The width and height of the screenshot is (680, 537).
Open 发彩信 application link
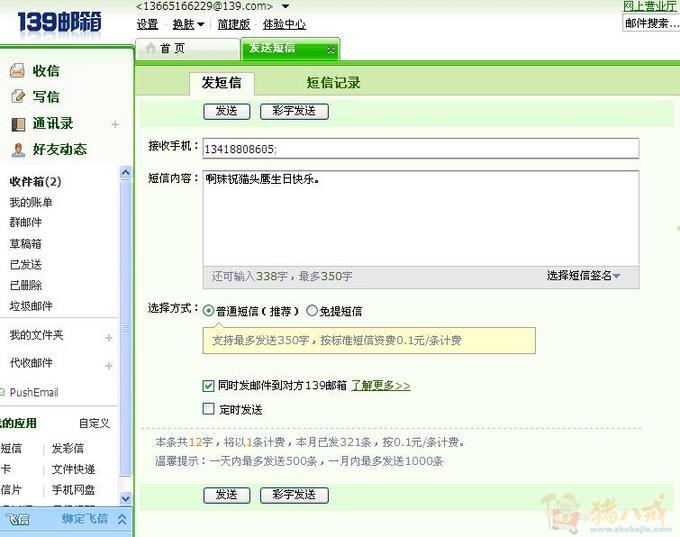click(x=67, y=448)
